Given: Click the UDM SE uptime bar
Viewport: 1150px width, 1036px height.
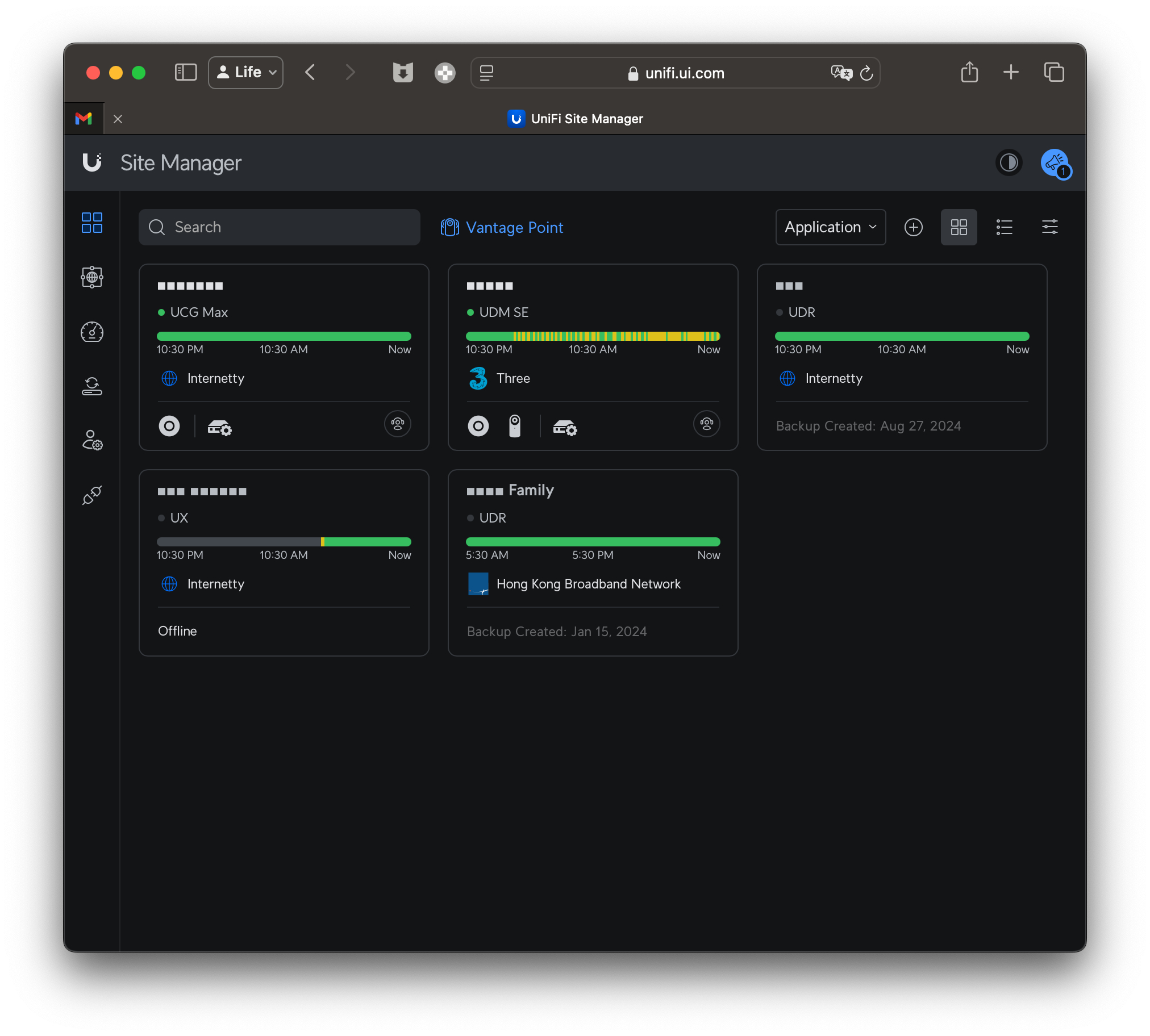Looking at the screenshot, I should point(593,336).
